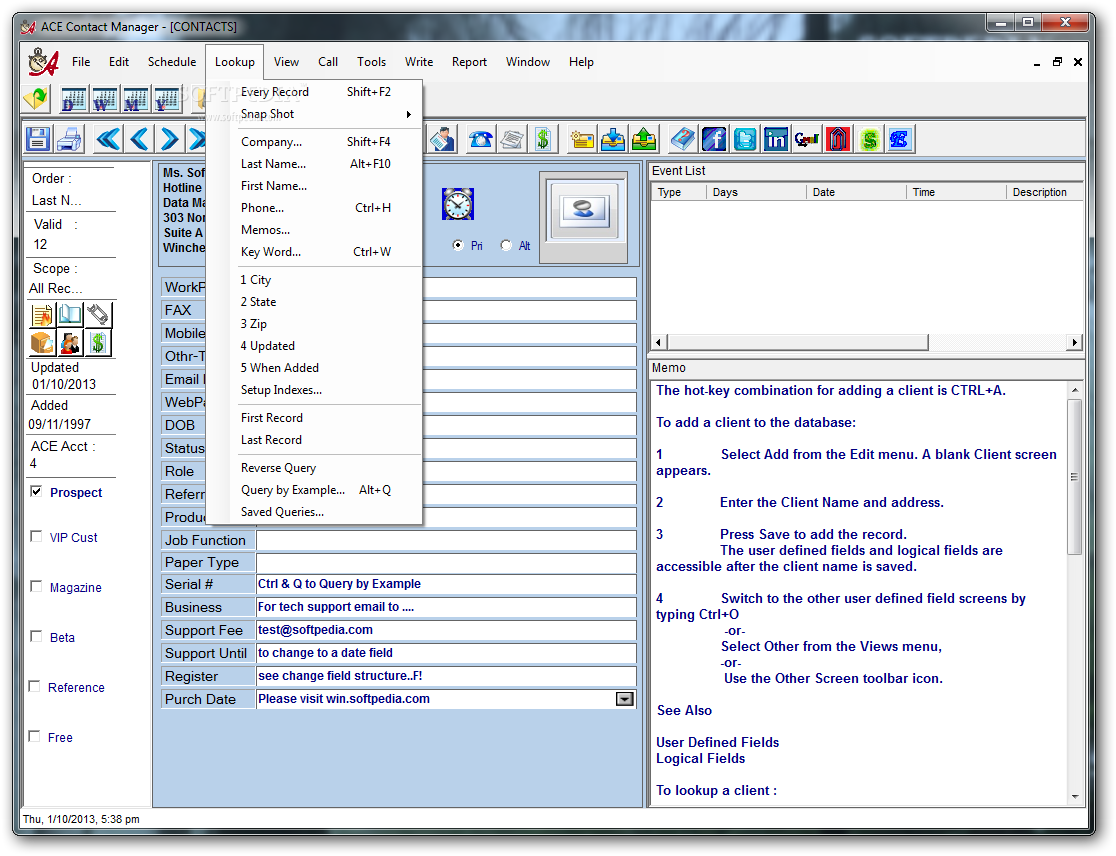
Task: Open the weekly calendar (W) icon
Action: pos(104,99)
